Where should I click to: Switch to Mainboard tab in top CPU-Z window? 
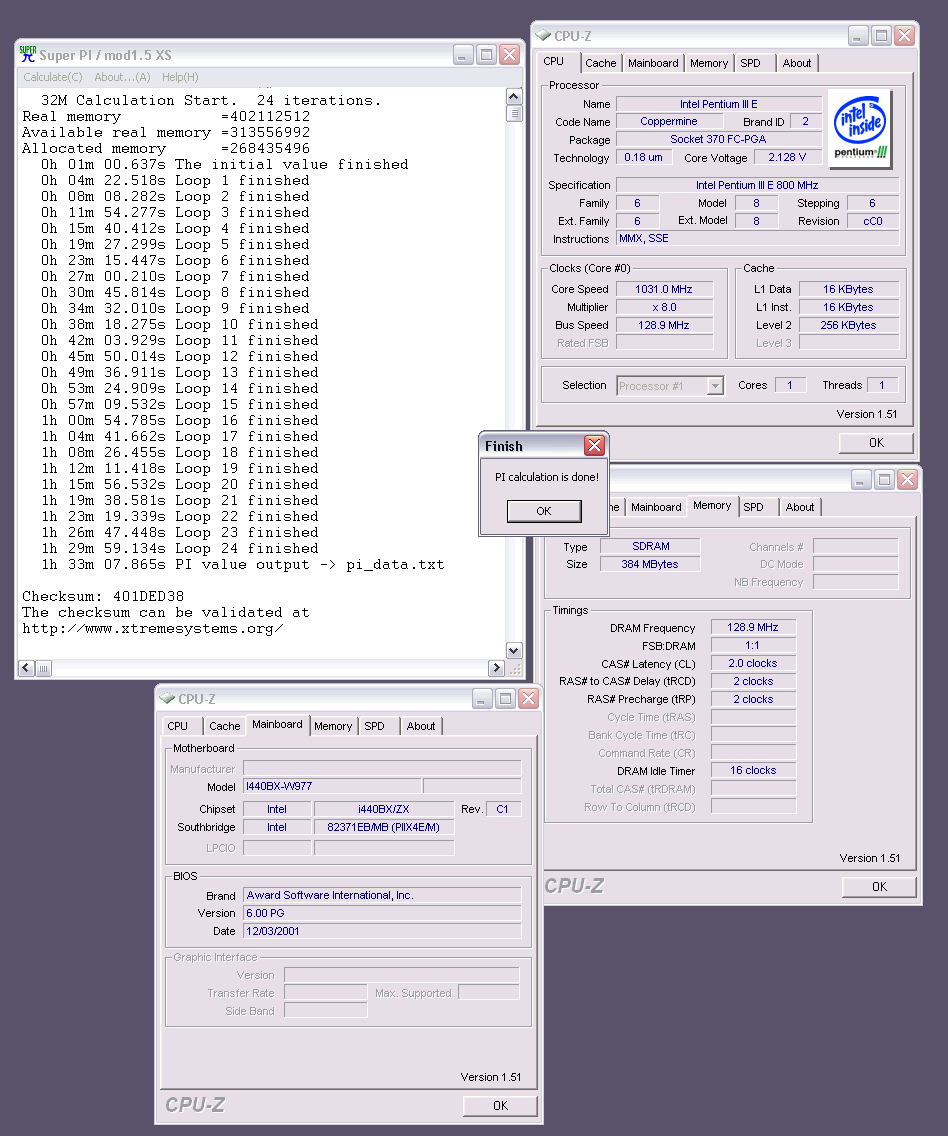coord(653,63)
